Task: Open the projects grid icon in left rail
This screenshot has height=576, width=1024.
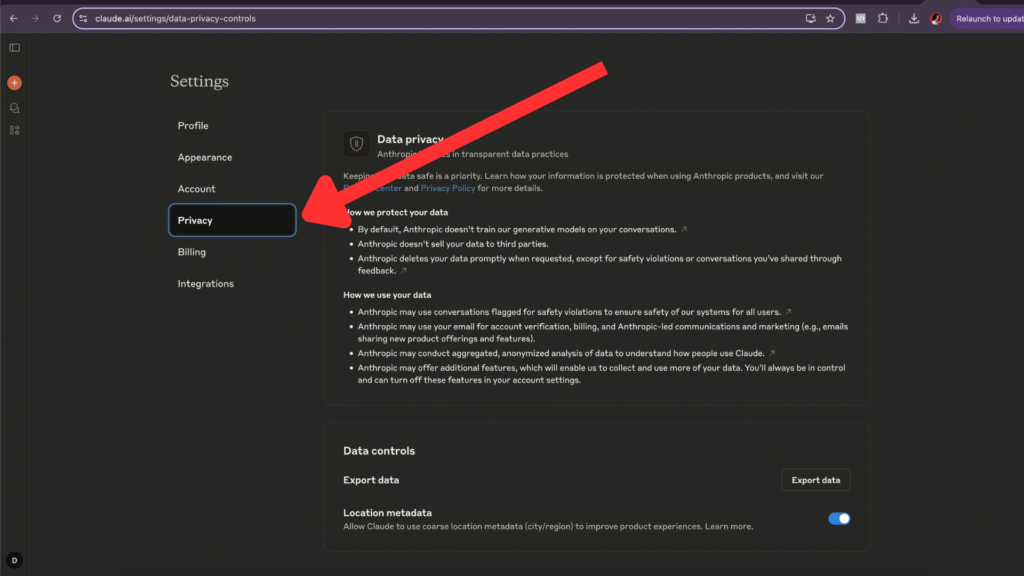Action: [x=14, y=131]
